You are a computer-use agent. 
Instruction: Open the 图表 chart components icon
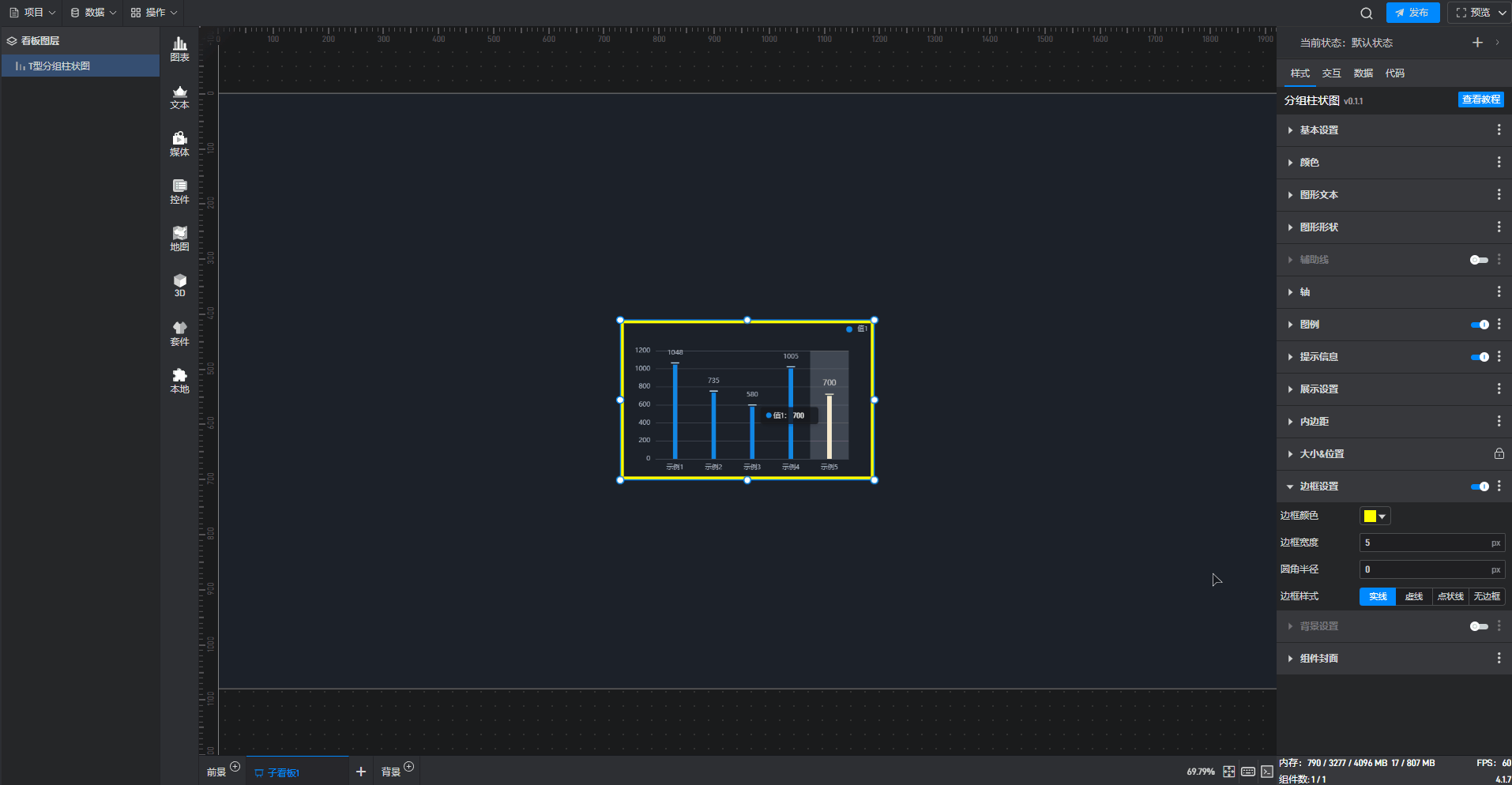click(x=179, y=49)
